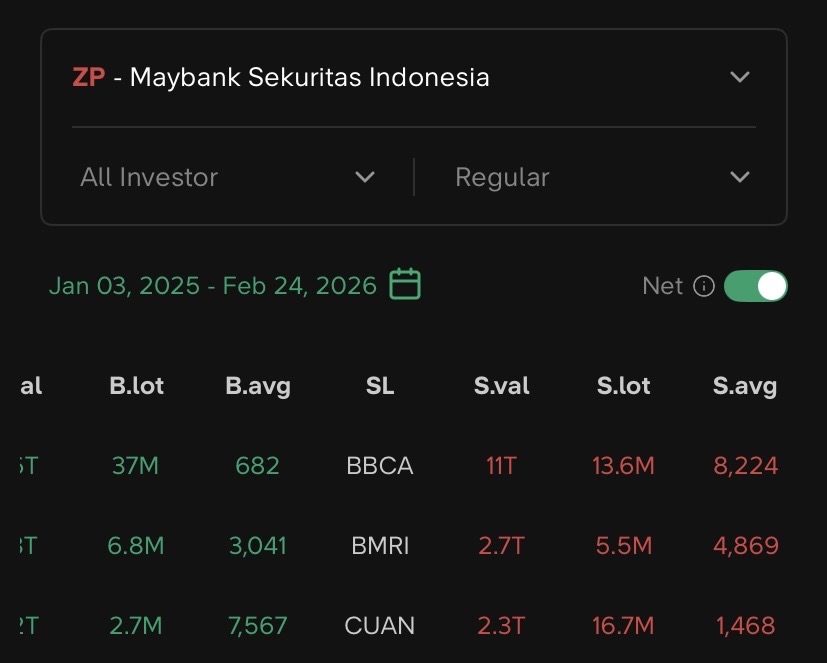The image size is (827, 663).
Task: Click the CUAN sell lot 16.7M
Action: pyautogui.click(x=623, y=626)
